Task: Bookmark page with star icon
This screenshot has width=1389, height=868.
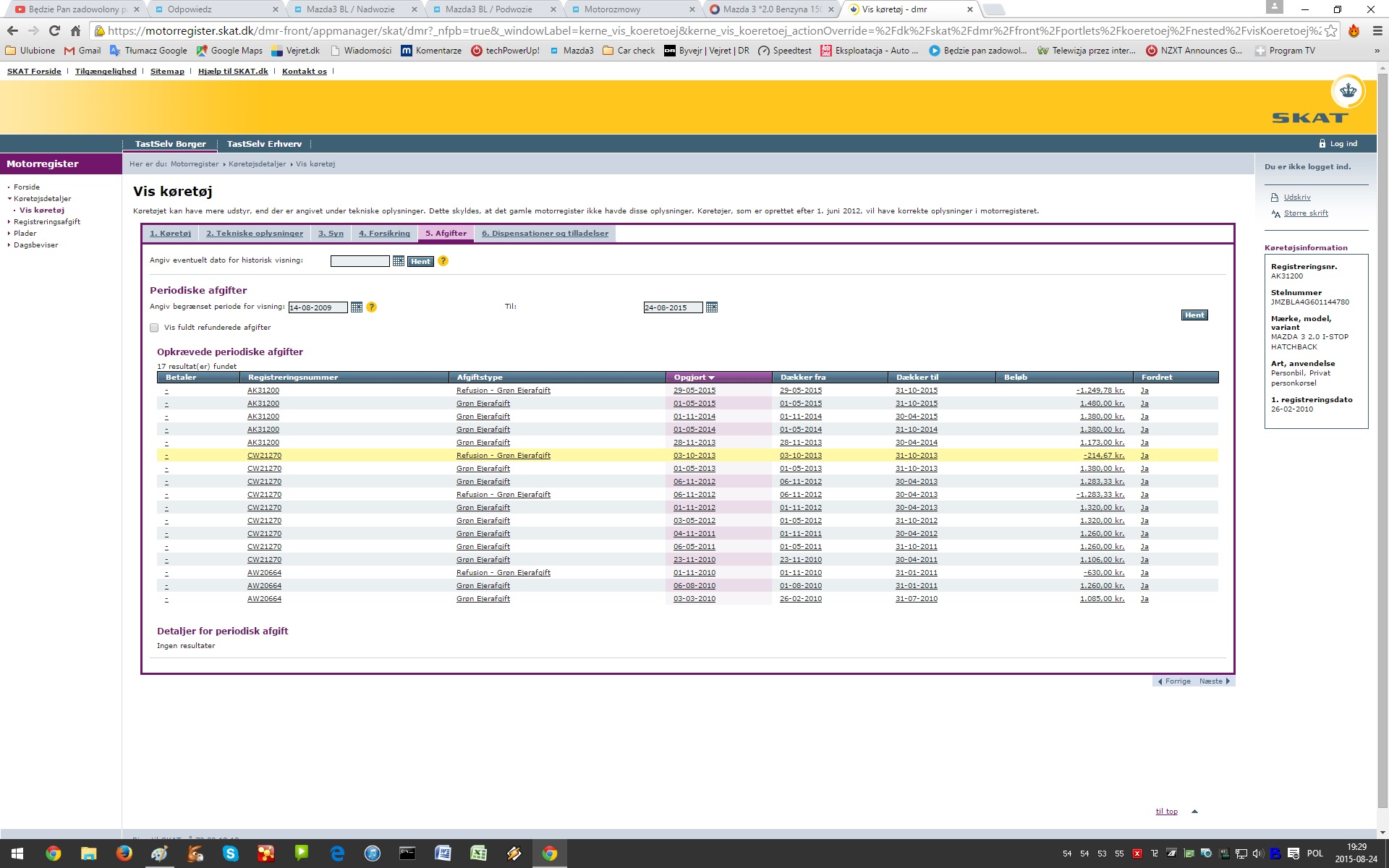Action: 1330,31
